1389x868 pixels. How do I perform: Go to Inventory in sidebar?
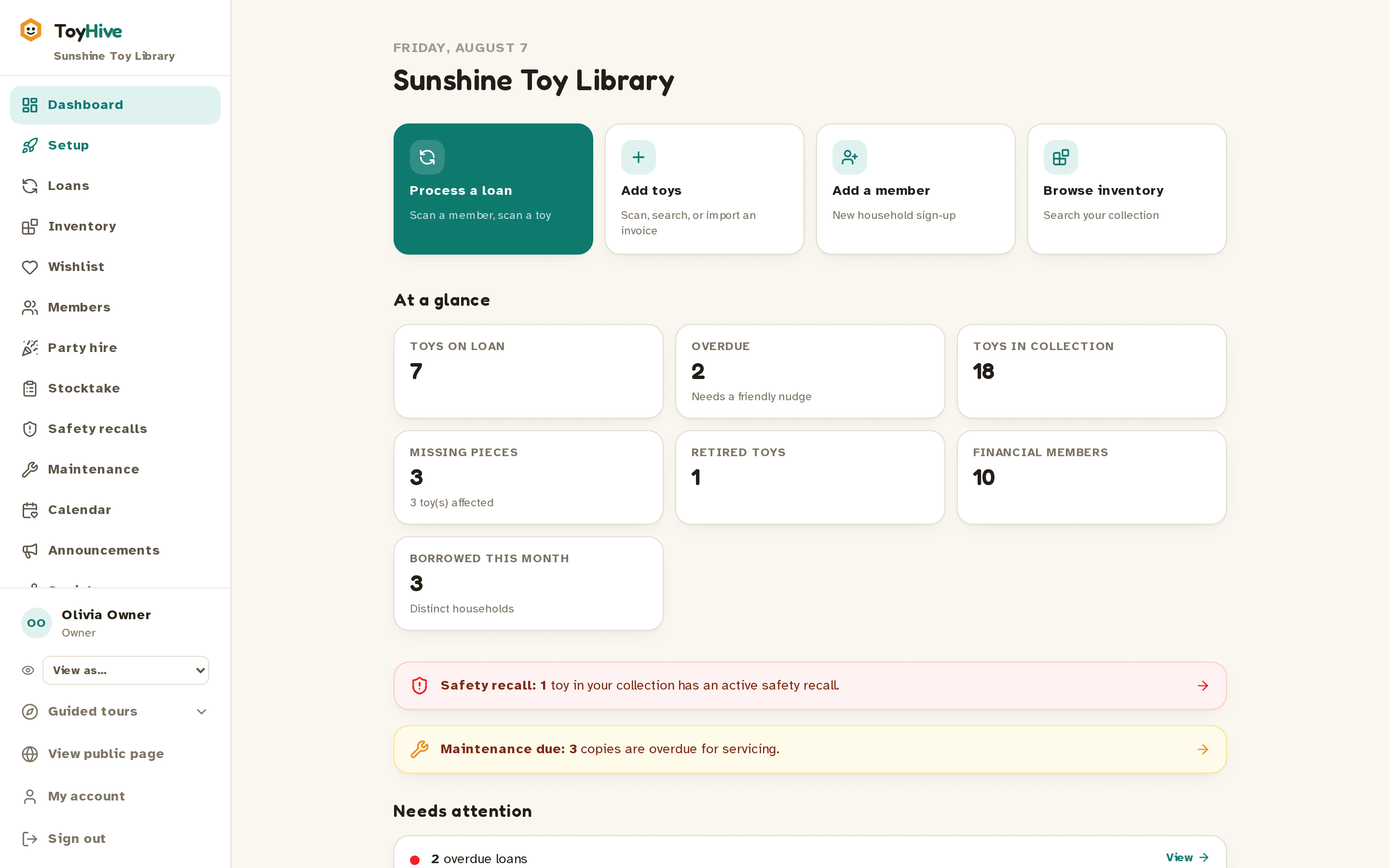(115, 226)
